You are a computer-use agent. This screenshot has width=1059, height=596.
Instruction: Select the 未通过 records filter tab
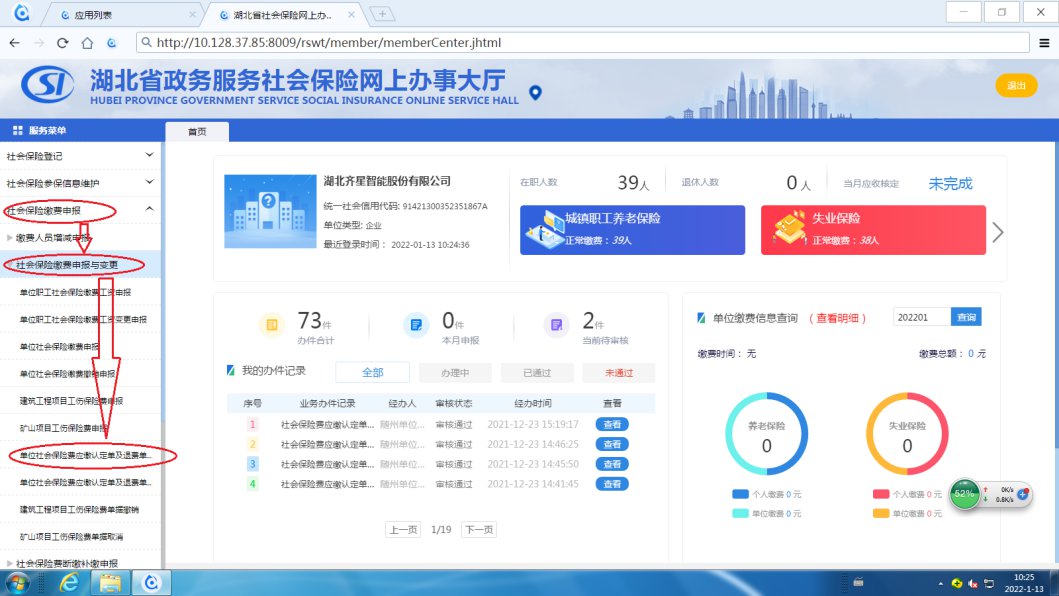click(x=618, y=372)
